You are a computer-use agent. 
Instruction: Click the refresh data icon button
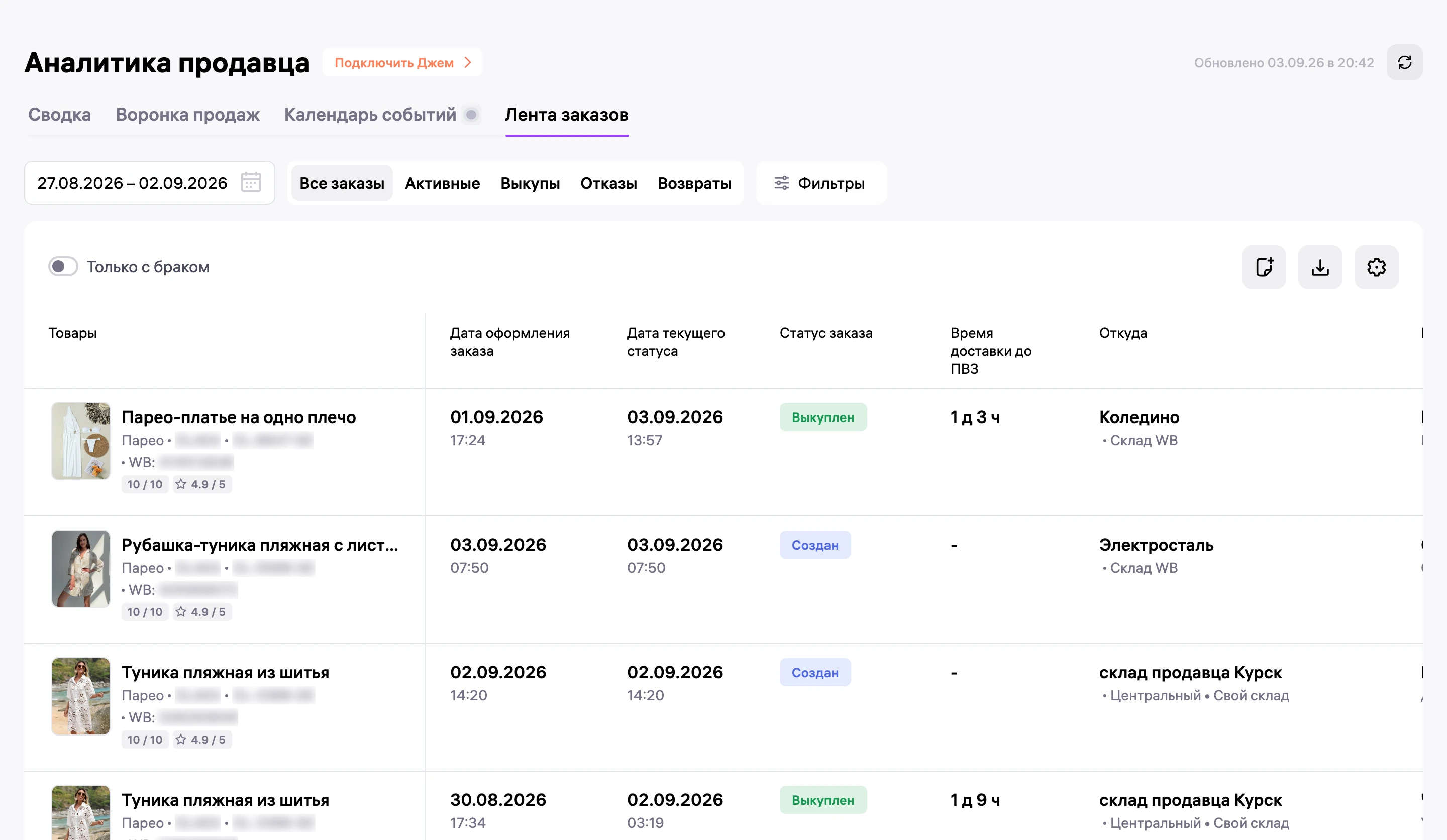1404,63
